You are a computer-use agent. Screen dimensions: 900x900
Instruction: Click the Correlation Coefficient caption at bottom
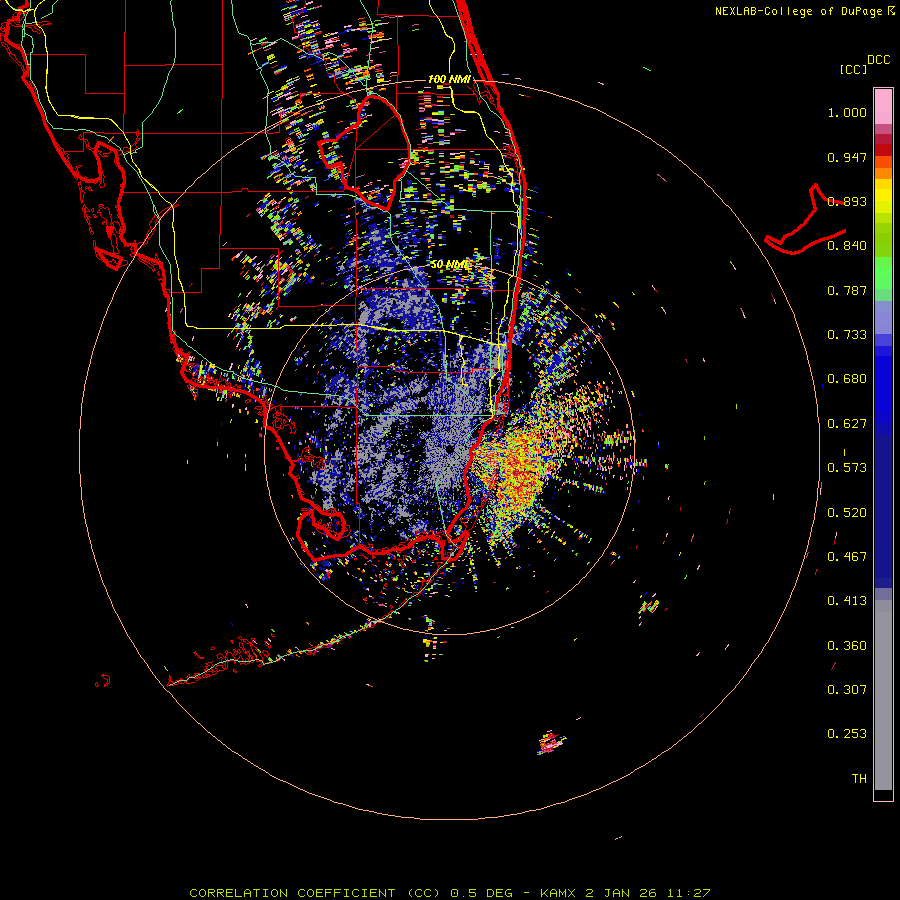[450, 893]
